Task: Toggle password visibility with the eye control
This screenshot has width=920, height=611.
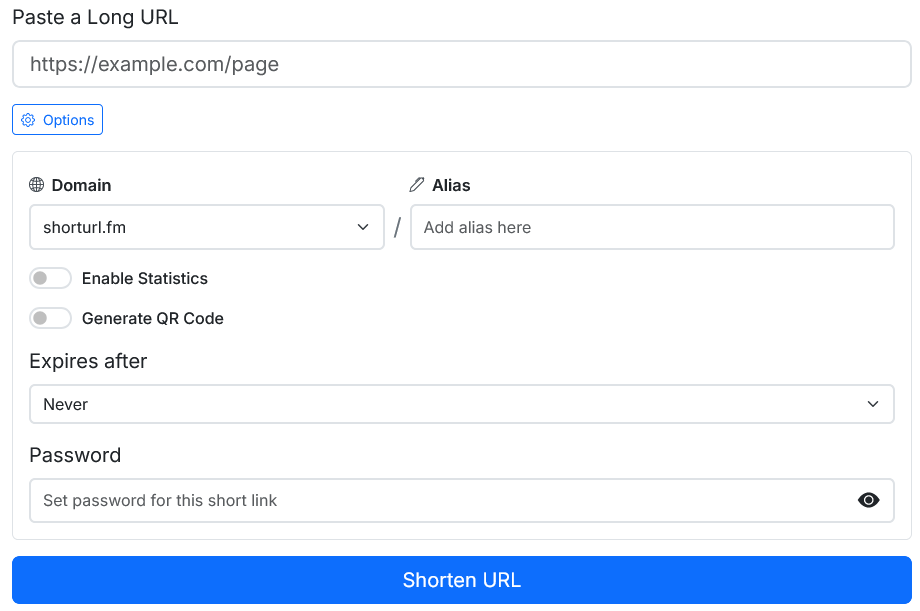Action: 869,500
